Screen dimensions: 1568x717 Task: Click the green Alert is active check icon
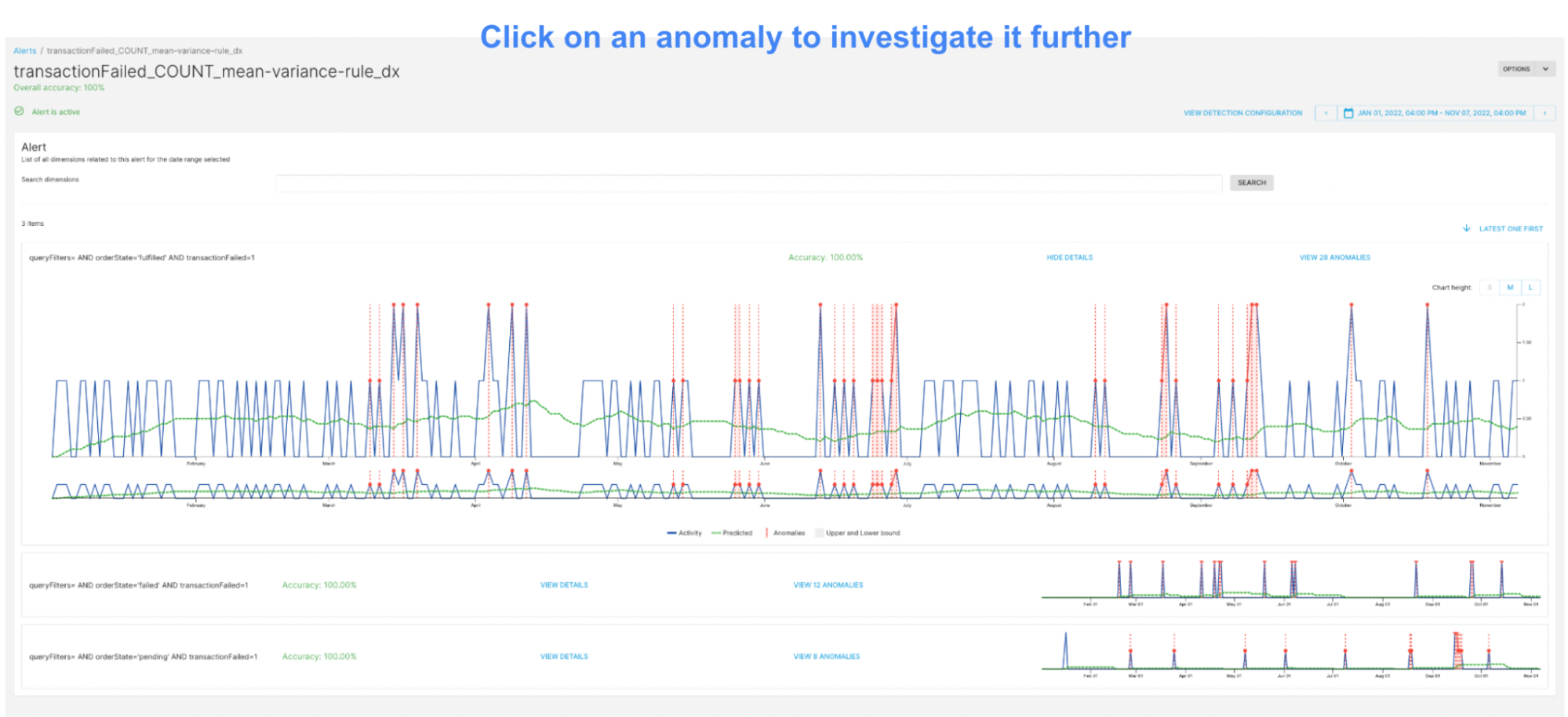click(x=19, y=111)
